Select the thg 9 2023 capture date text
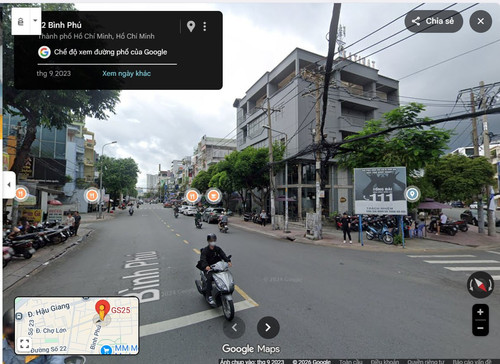500x364 pixels. pos(54,73)
